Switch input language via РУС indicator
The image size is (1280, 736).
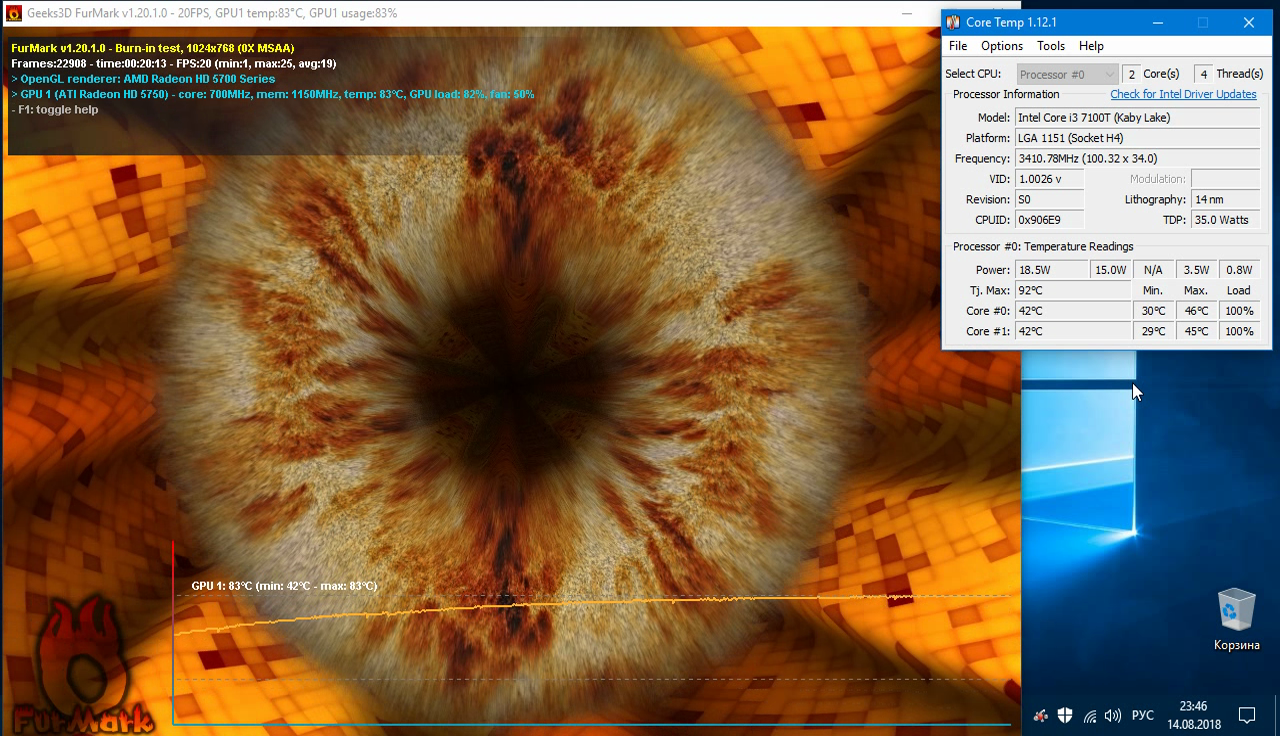click(x=1142, y=715)
